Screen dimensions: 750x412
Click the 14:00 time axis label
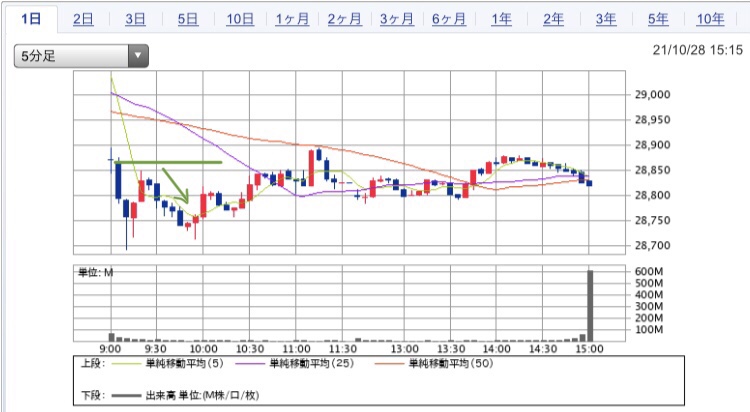click(x=496, y=349)
